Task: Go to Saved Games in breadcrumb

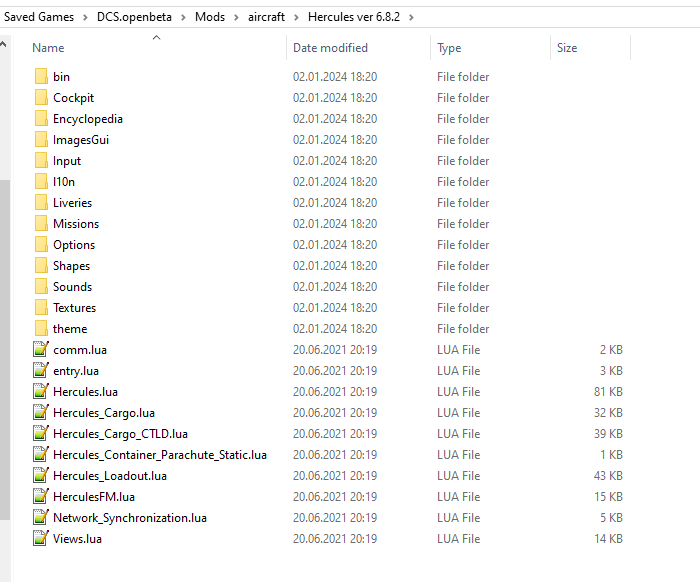Action: (39, 17)
